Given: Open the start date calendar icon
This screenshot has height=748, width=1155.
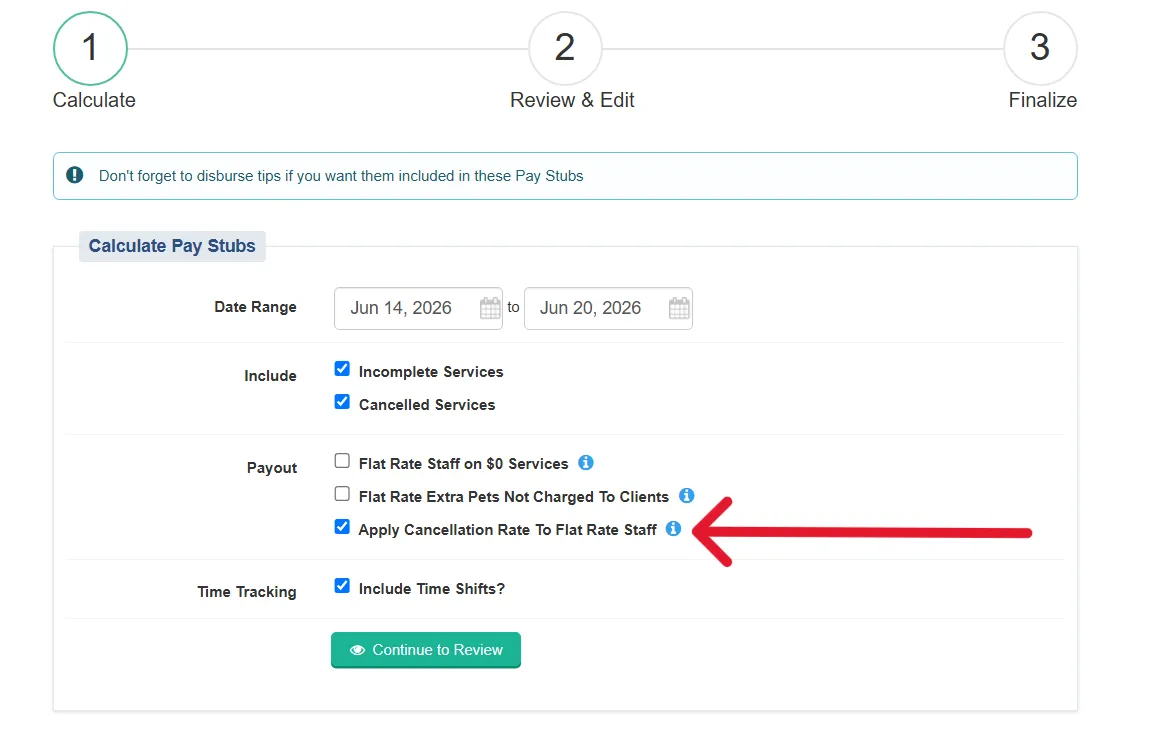Looking at the screenshot, I should pos(490,308).
